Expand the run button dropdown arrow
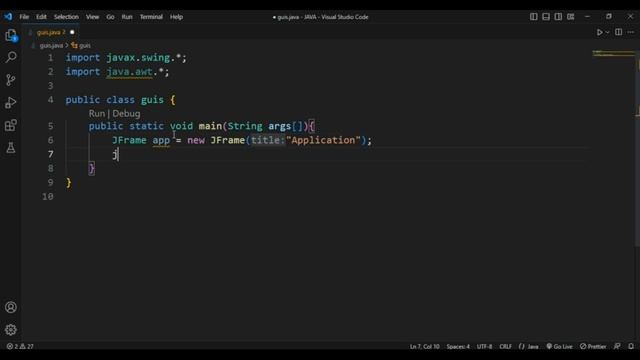This screenshot has width=640, height=360. 607,32
